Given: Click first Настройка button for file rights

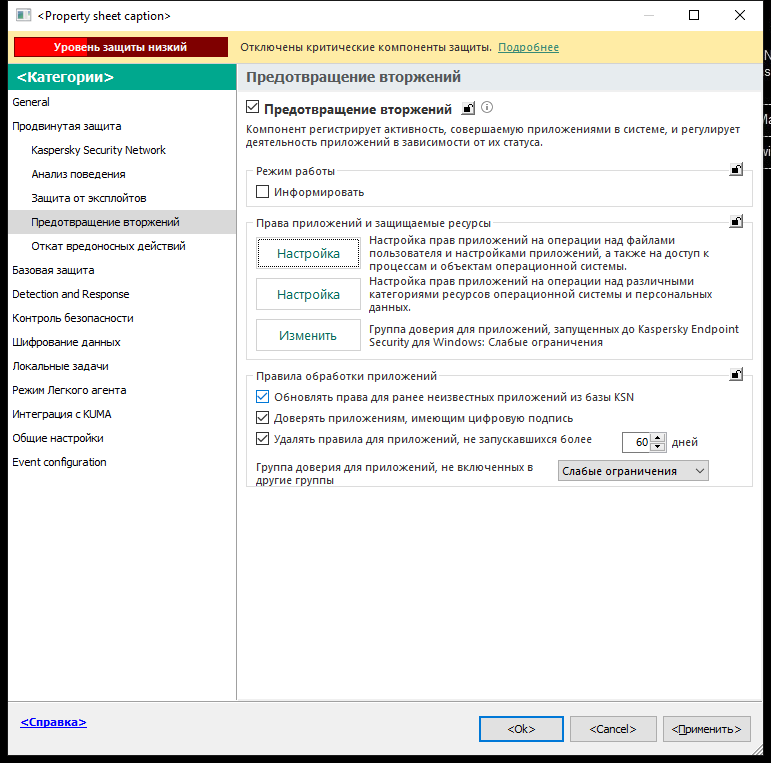Looking at the screenshot, I should coord(308,253).
